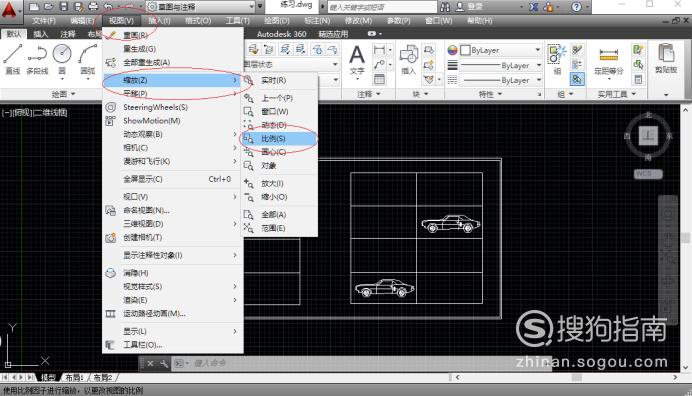
Task: Click the 定距等分 measure icon
Action: tap(609, 61)
